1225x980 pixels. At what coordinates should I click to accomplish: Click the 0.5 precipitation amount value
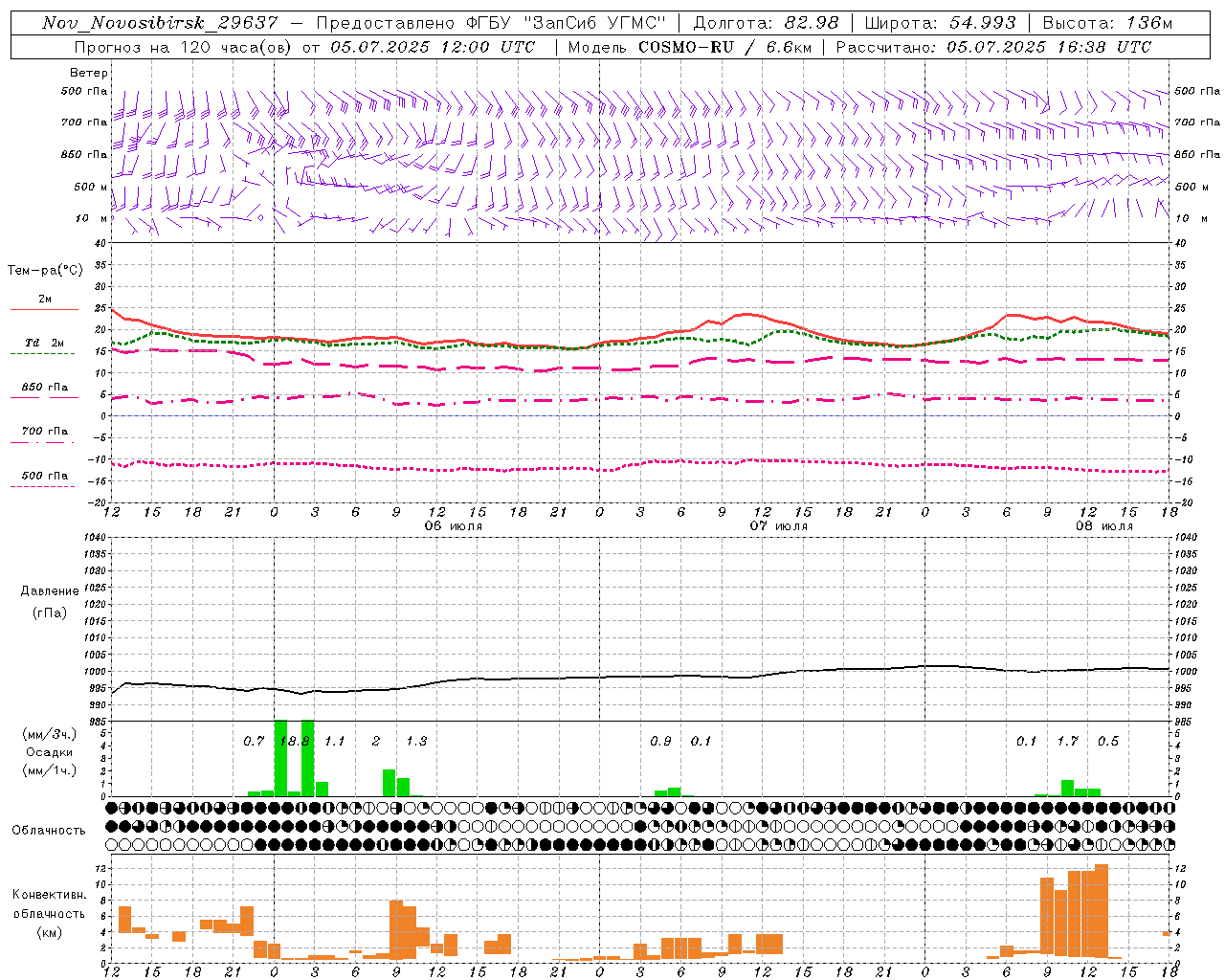(x=1108, y=742)
